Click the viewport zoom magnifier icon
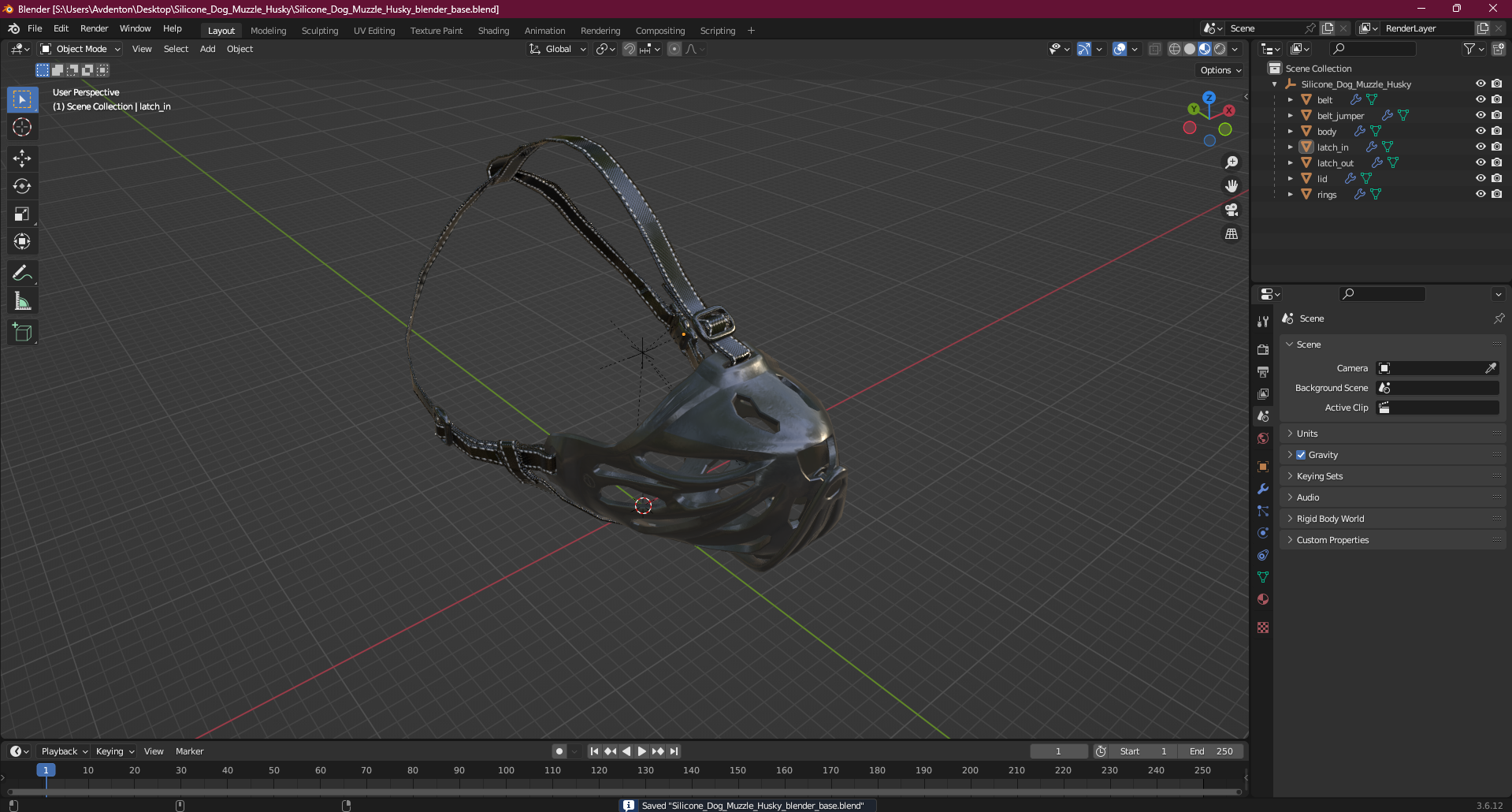Viewport: 1512px width, 812px height. pos(1232,162)
